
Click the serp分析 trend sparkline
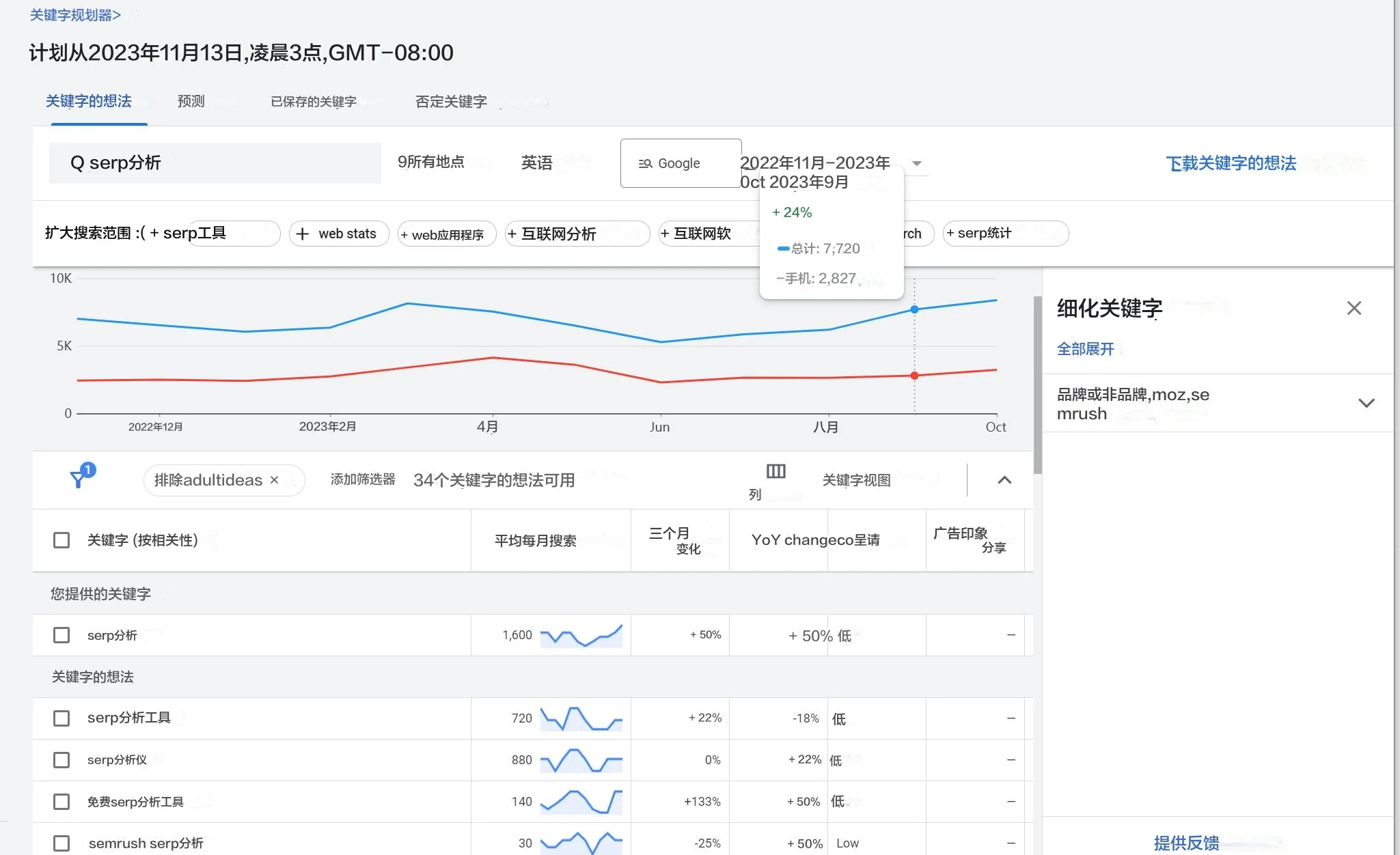pos(581,635)
